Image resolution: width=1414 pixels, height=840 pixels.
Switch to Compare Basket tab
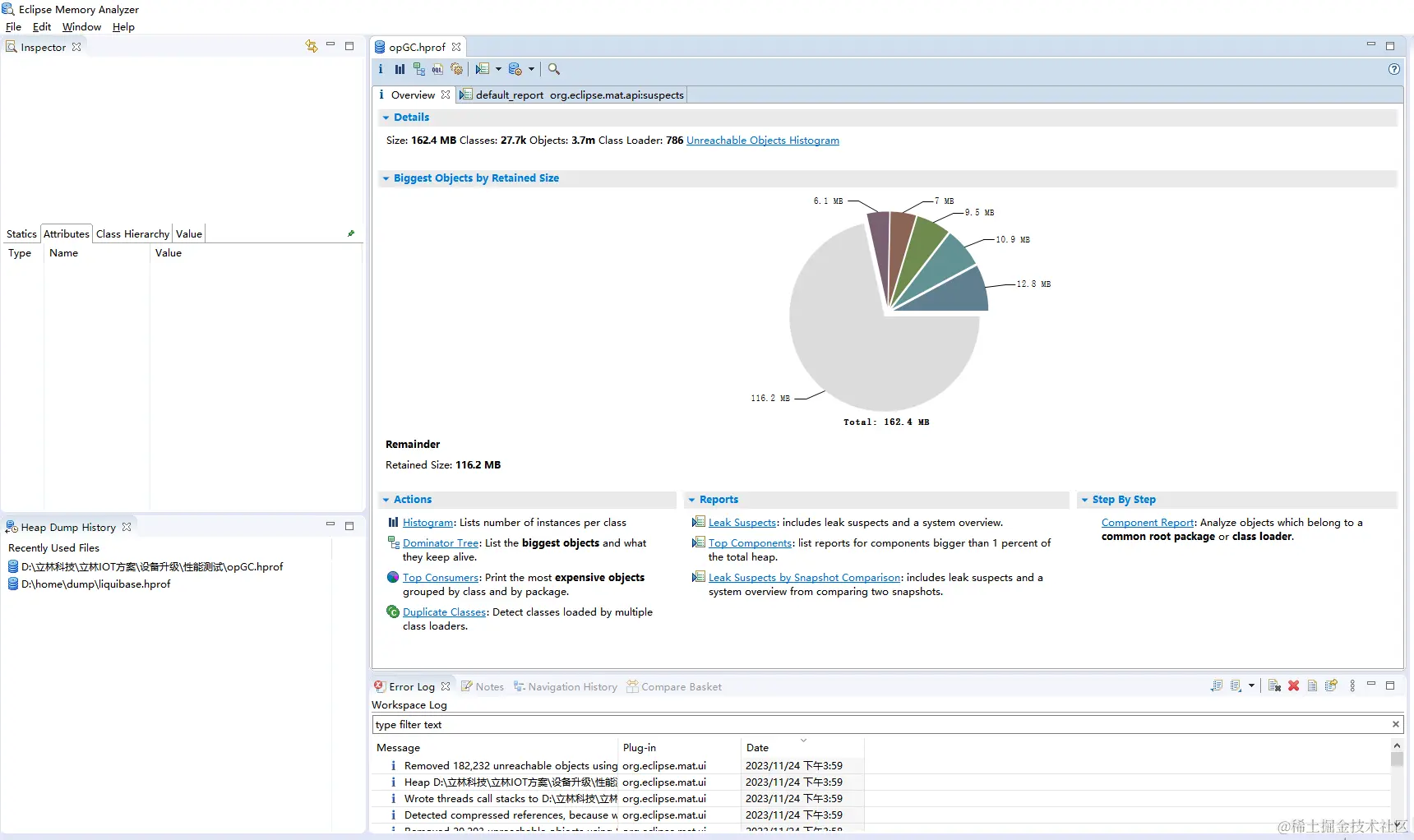tap(674, 686)
